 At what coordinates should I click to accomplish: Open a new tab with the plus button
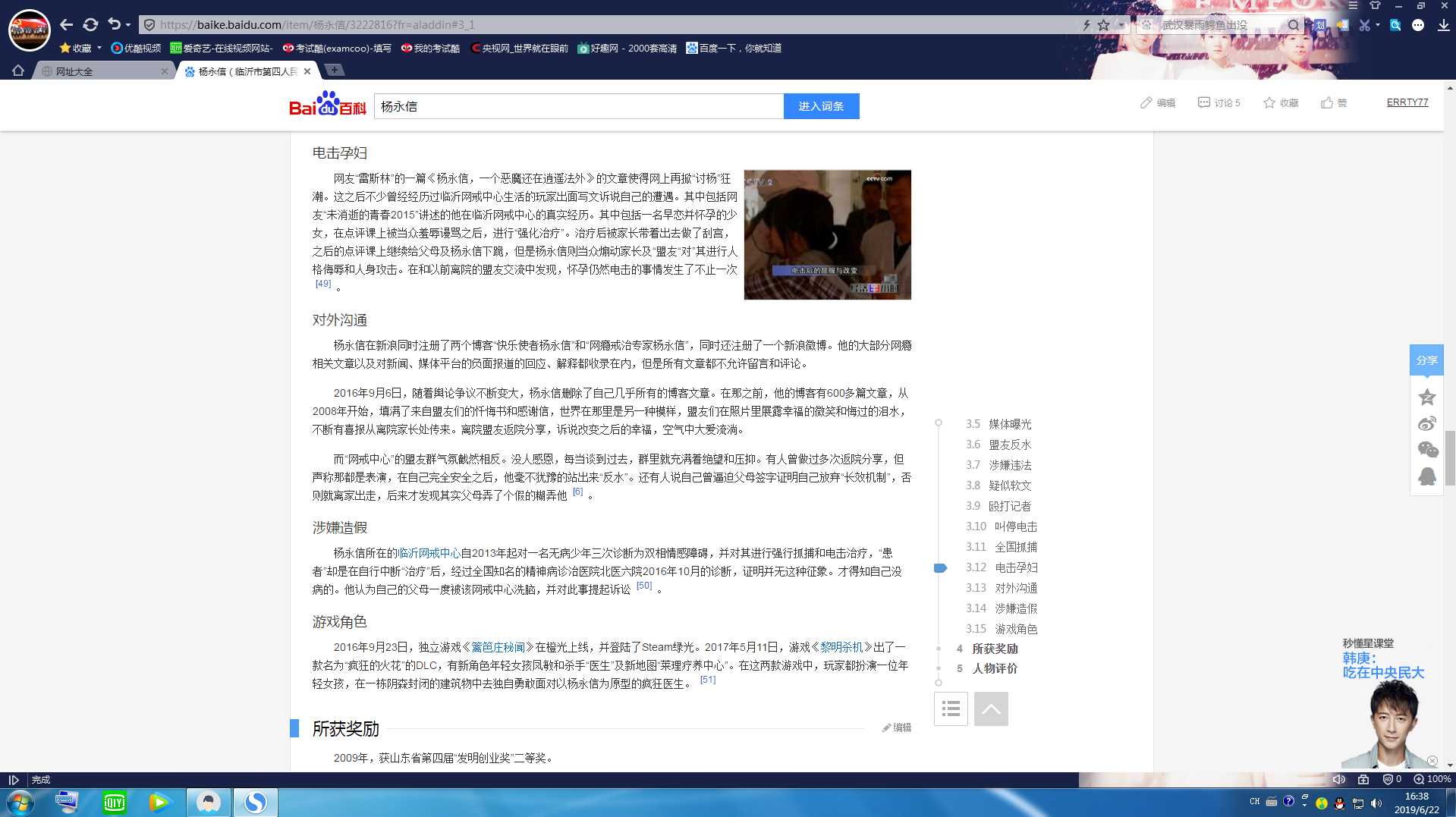point(334,70)
